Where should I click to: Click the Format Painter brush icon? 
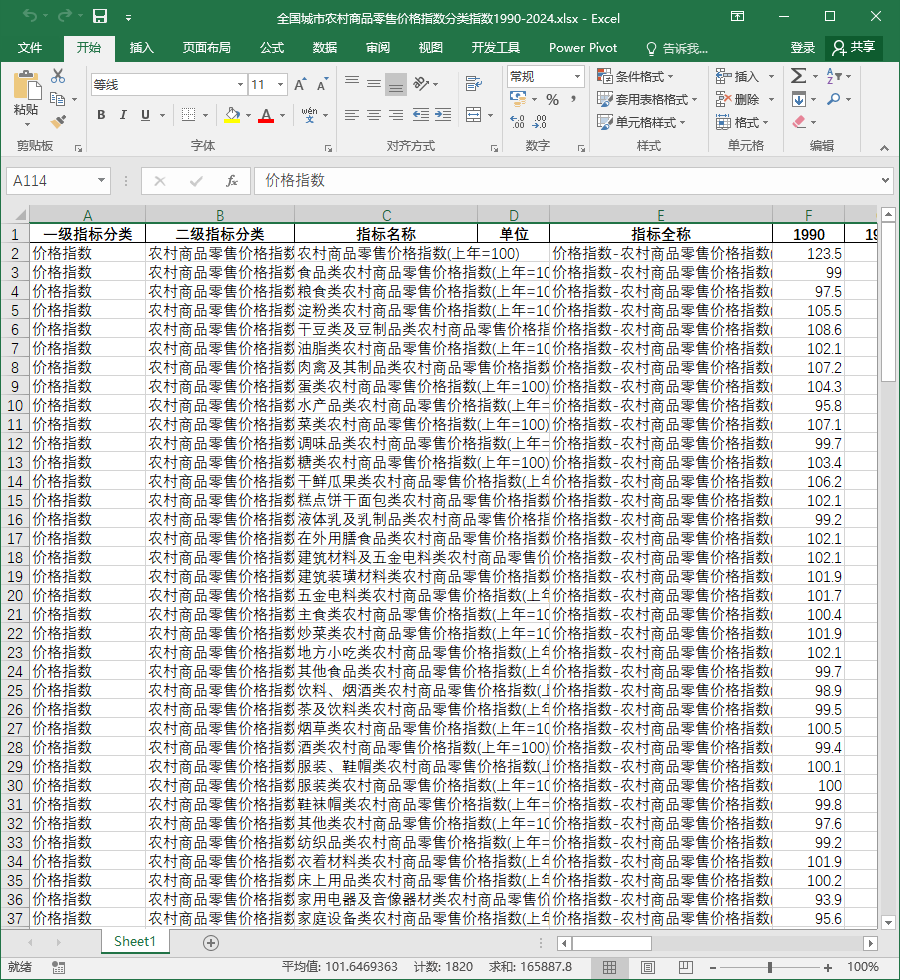[58, 121]
